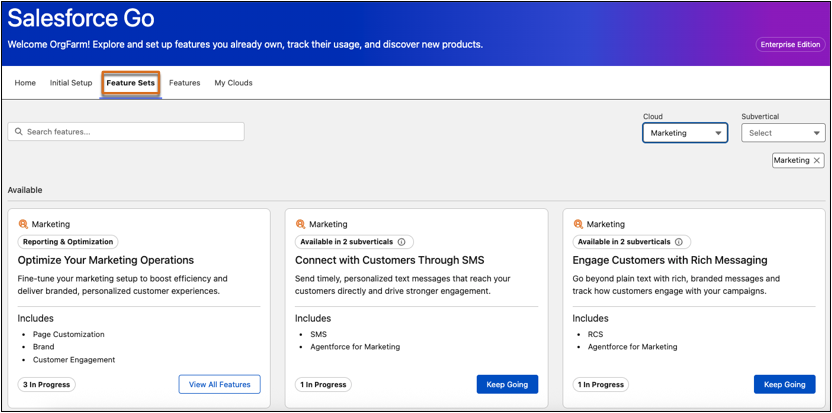
Task: Click the Optimize Your Marketing Operations title
Action: tap(106, 260)
